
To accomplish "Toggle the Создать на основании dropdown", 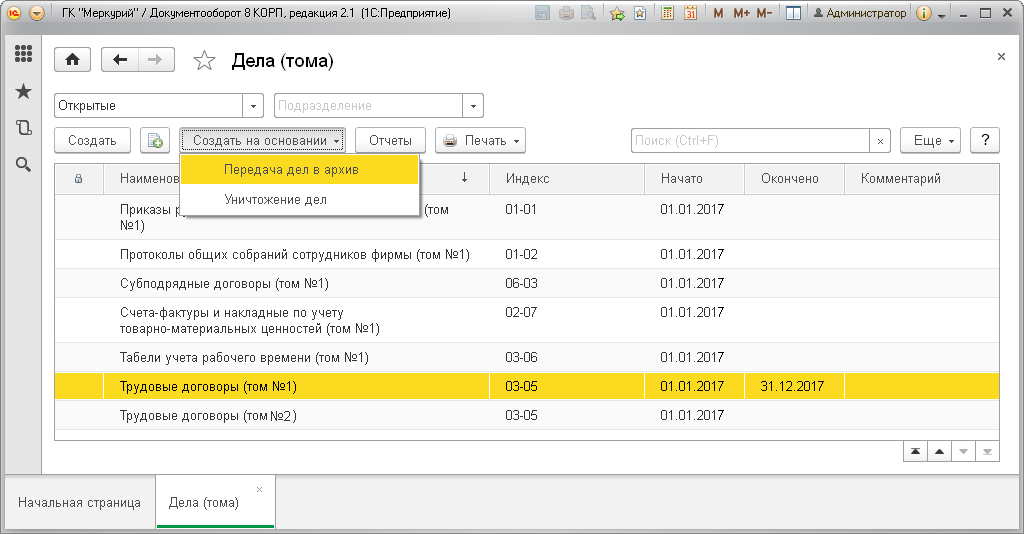I will pos(263,140).
